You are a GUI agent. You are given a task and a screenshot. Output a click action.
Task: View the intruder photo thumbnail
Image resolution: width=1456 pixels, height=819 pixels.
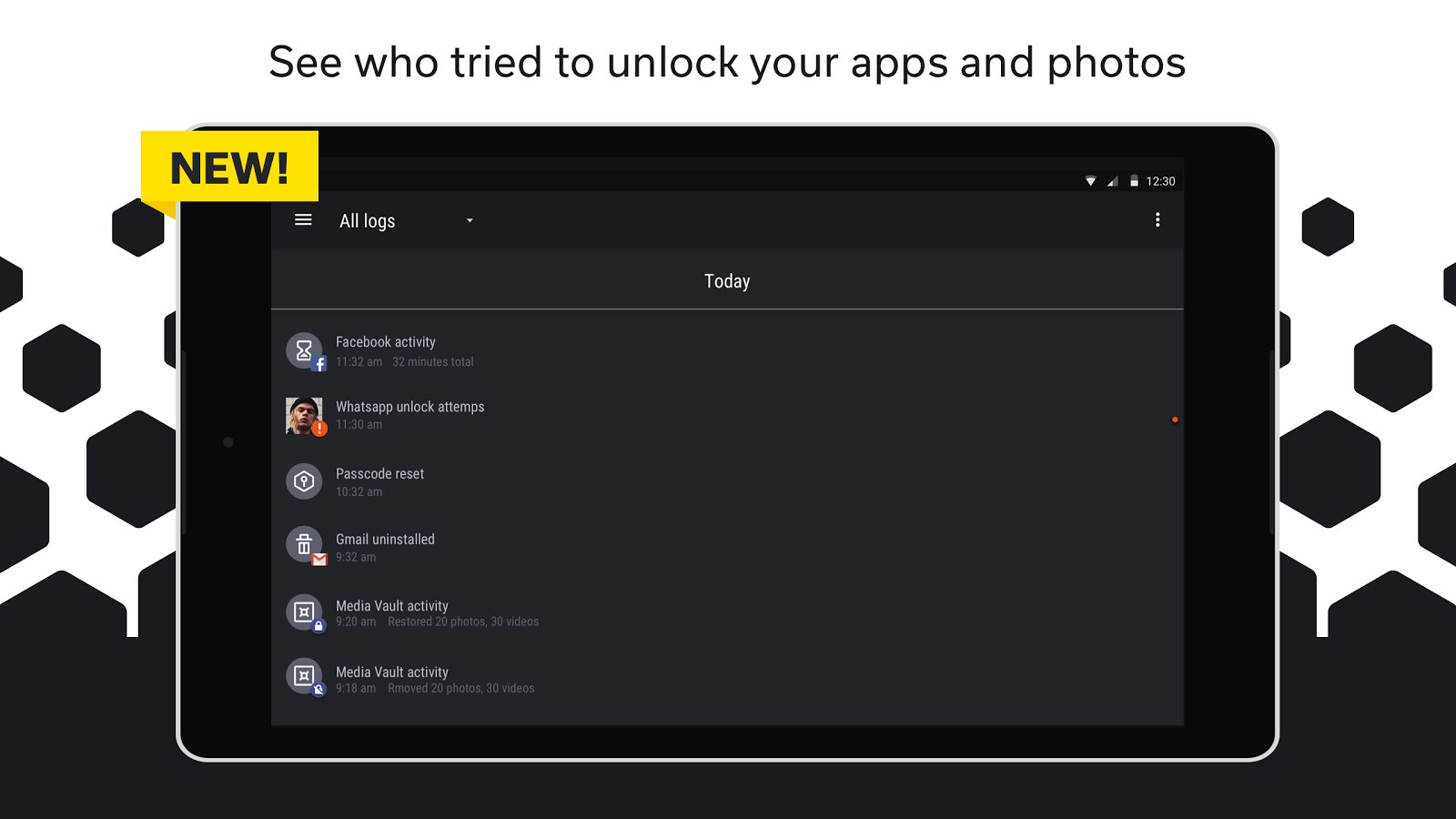(303, 416)
